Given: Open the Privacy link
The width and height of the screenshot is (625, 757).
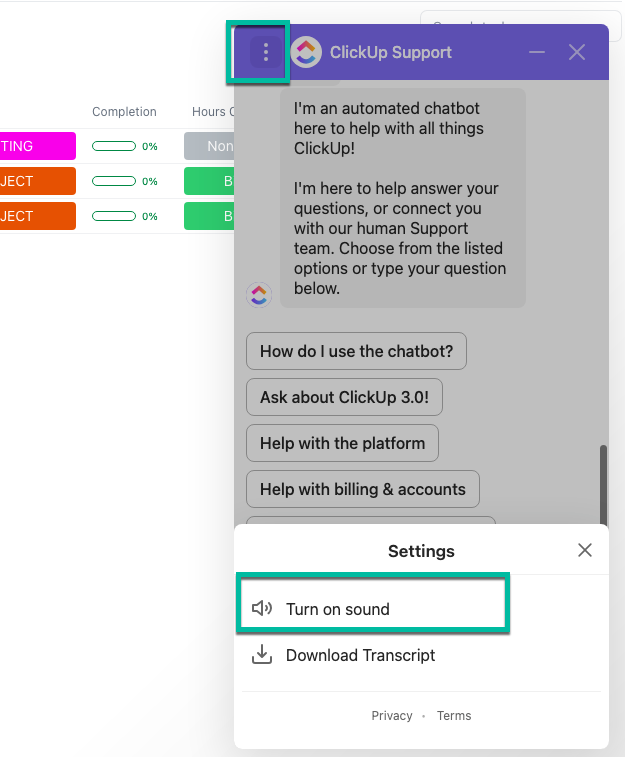Looking at the screenshot, I should (x=392, y=716).
